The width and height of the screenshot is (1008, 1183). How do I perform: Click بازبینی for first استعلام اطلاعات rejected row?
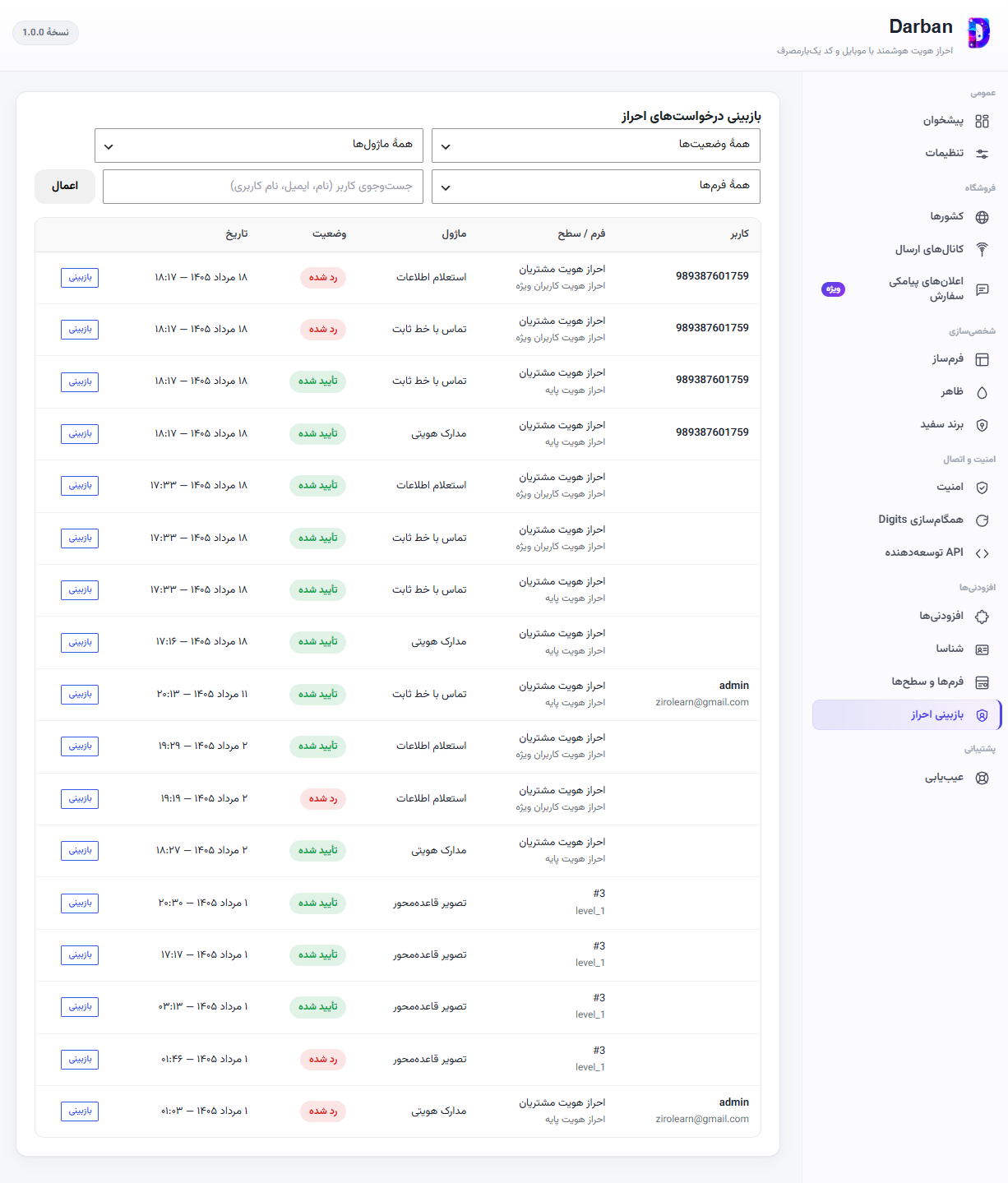pyautogui.click(x=80, y=278)
